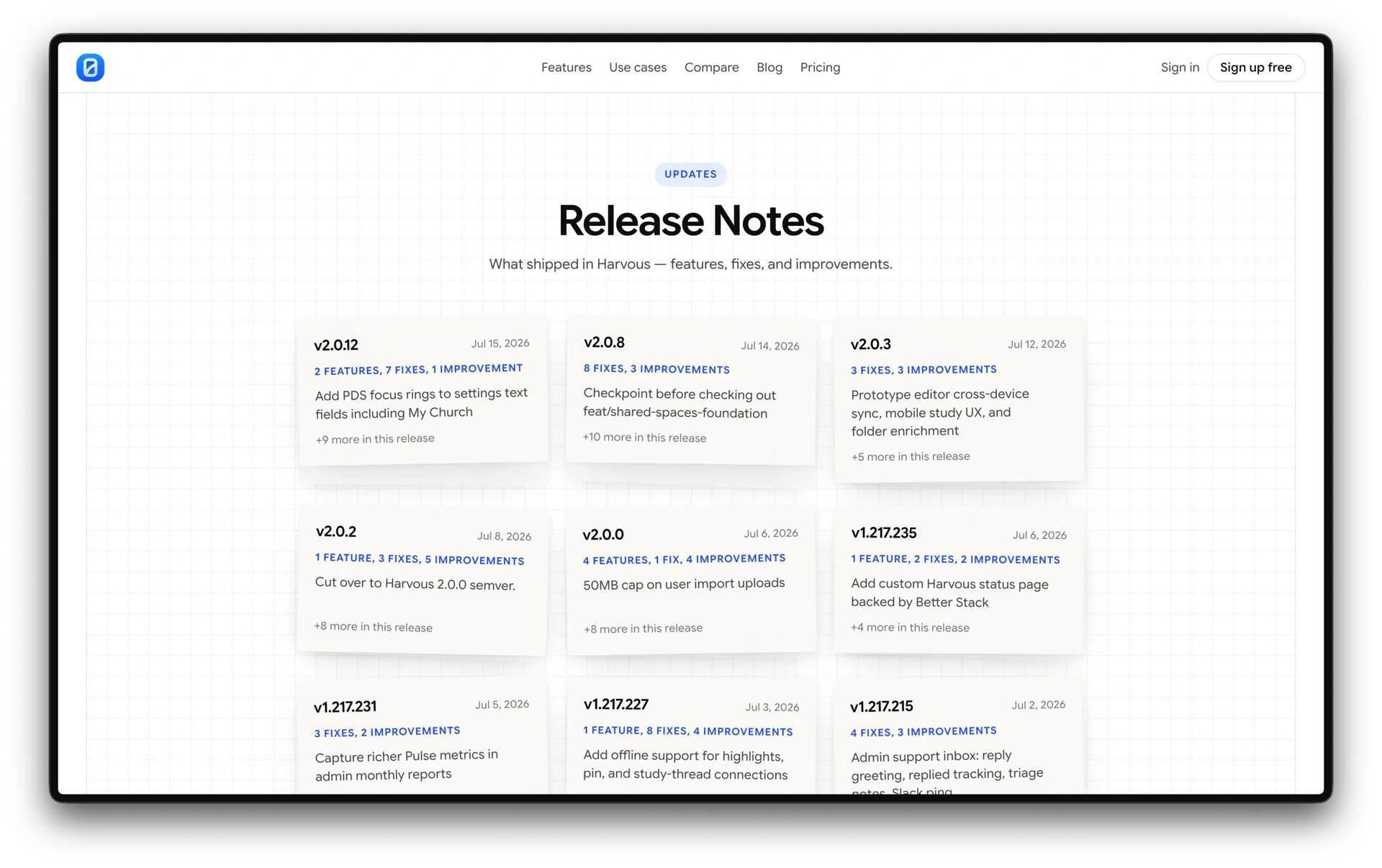Click the 'Jul 12, 2026' date

click(x=1036, y=344)
